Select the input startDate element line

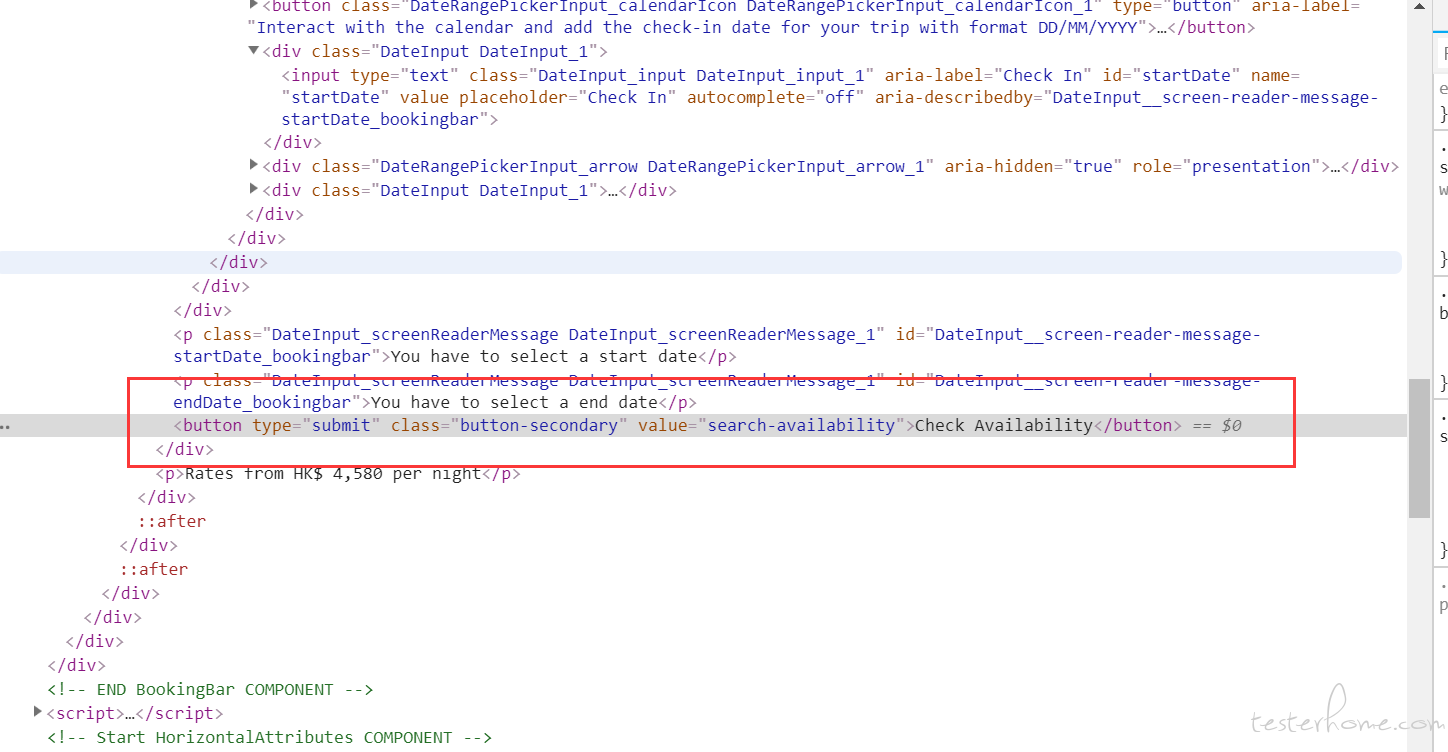830,98
